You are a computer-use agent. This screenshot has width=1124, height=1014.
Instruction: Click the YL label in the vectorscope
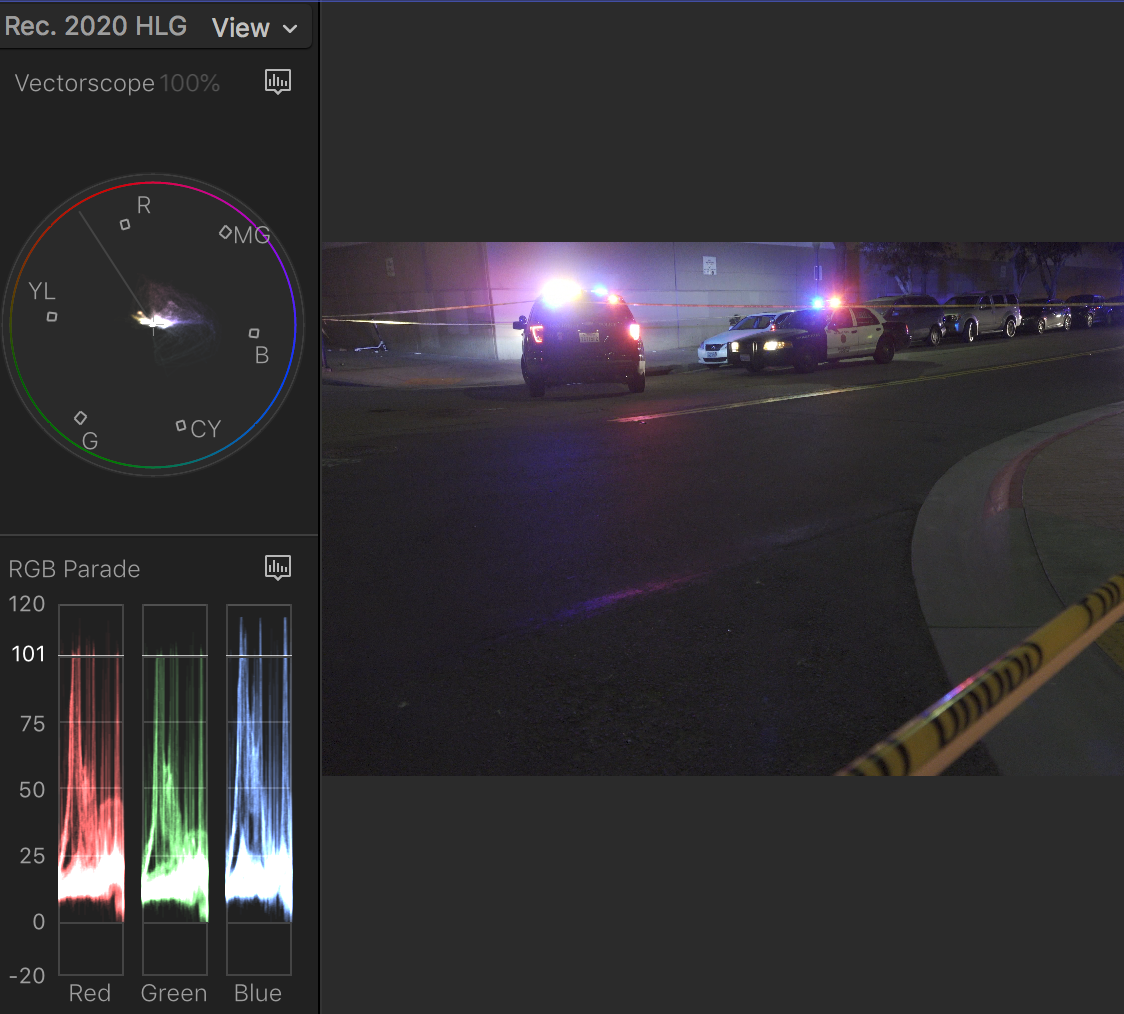(42, 291)
